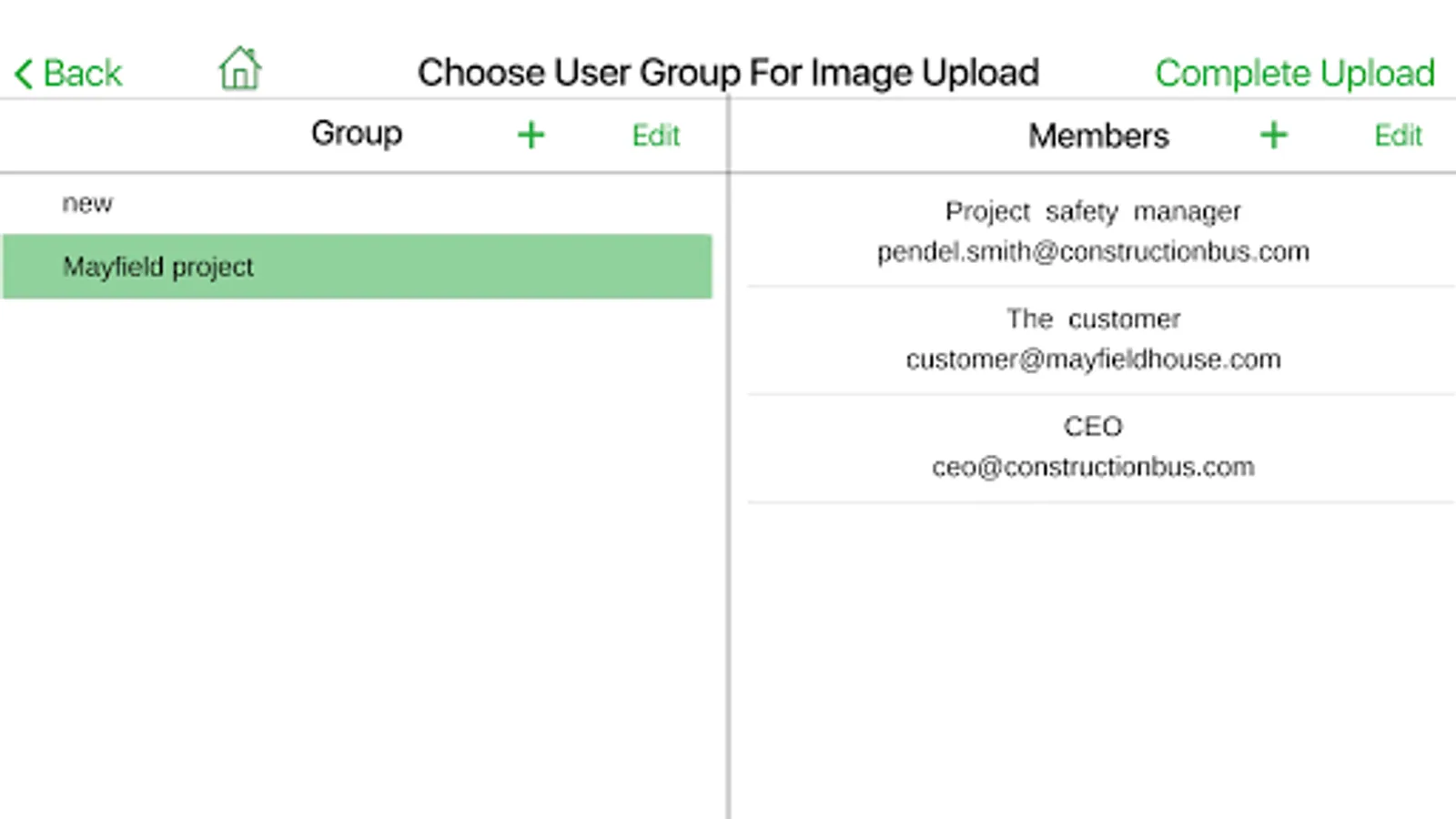This screenshot has width=1456, height=819.
Task: Click the Group column header
Action: [356, 134]
